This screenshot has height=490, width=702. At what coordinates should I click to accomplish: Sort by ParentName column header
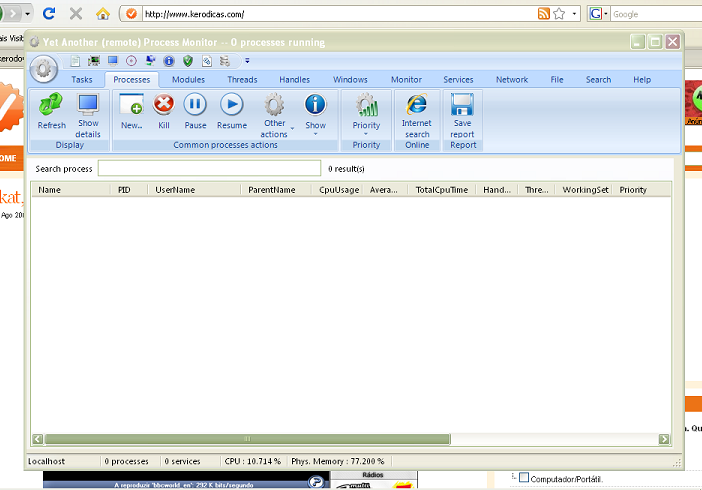point(276,190)
